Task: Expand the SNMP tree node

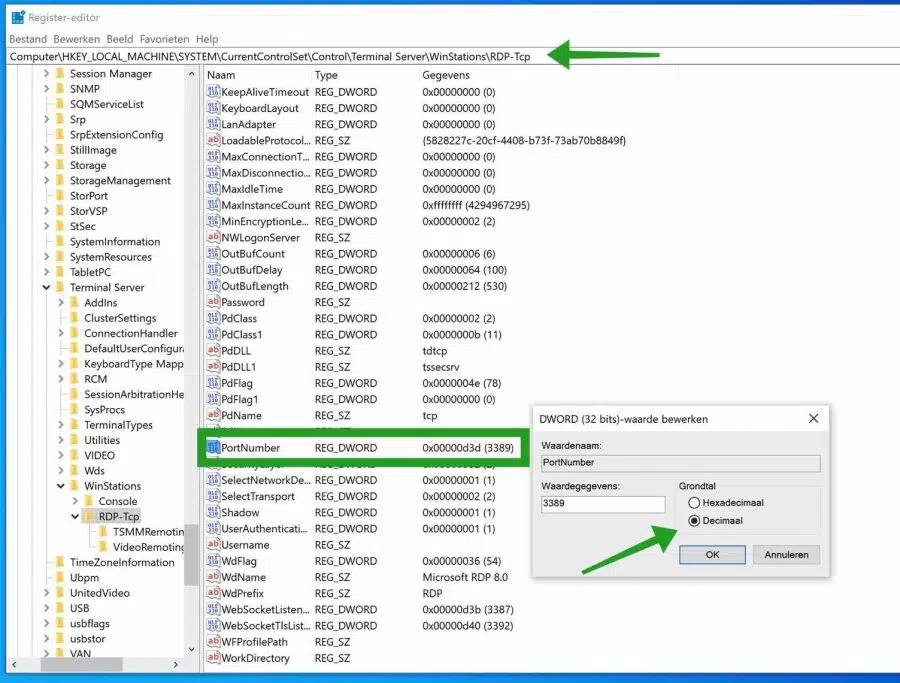Action: click(x=46, y=88)
